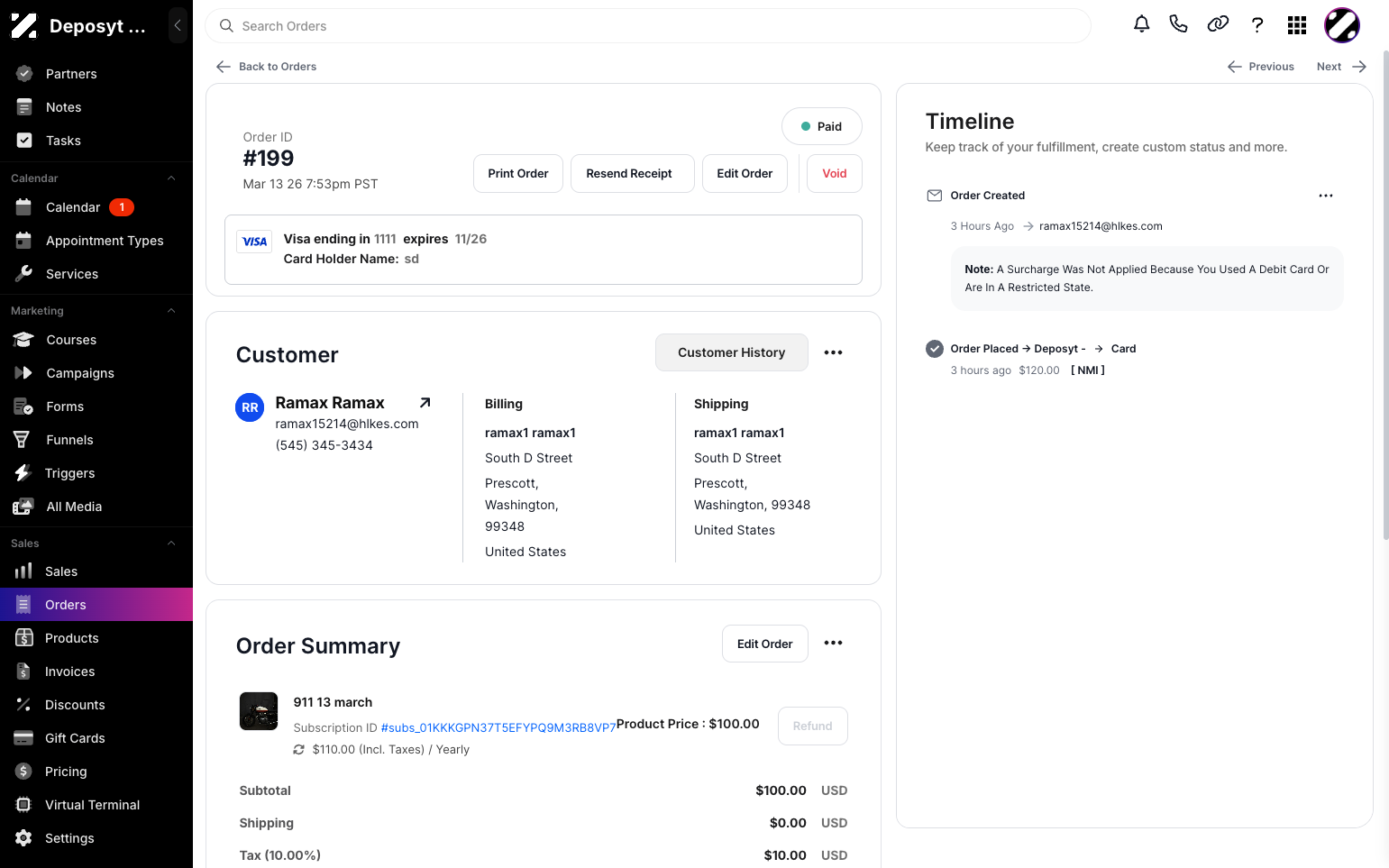
Task: Collapse the Marketing sidebar section
Action: coord(171,311)
